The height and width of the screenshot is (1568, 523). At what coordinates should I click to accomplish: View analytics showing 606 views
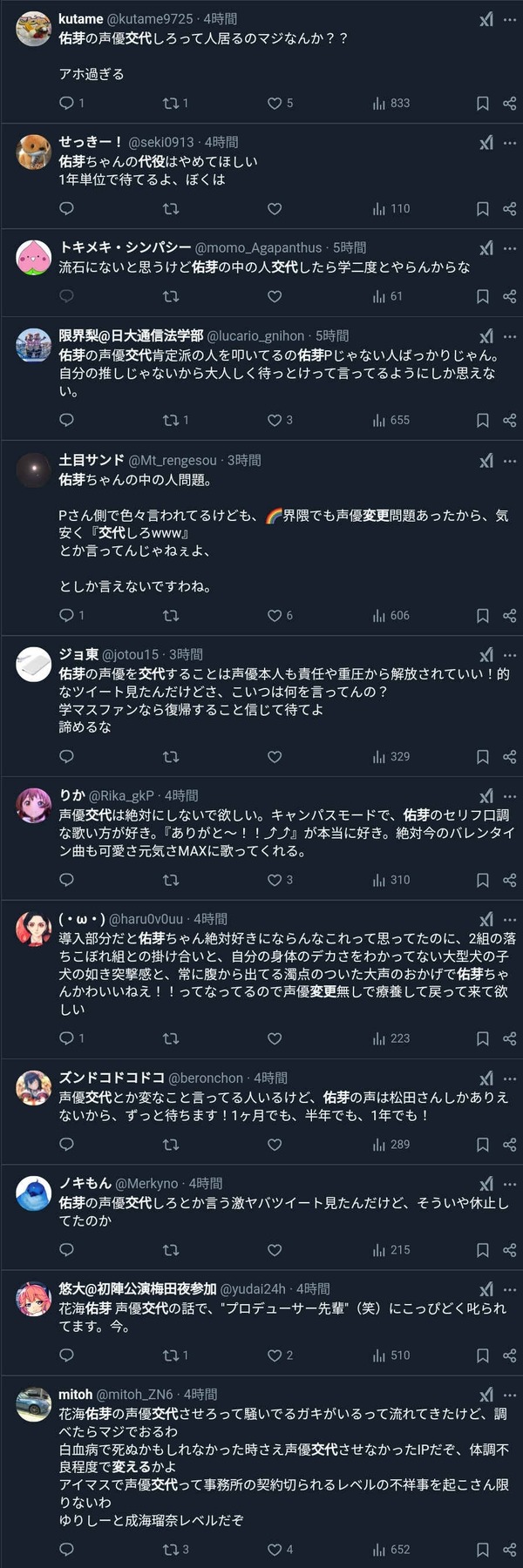pyautogui.click(x=391, y=615)
